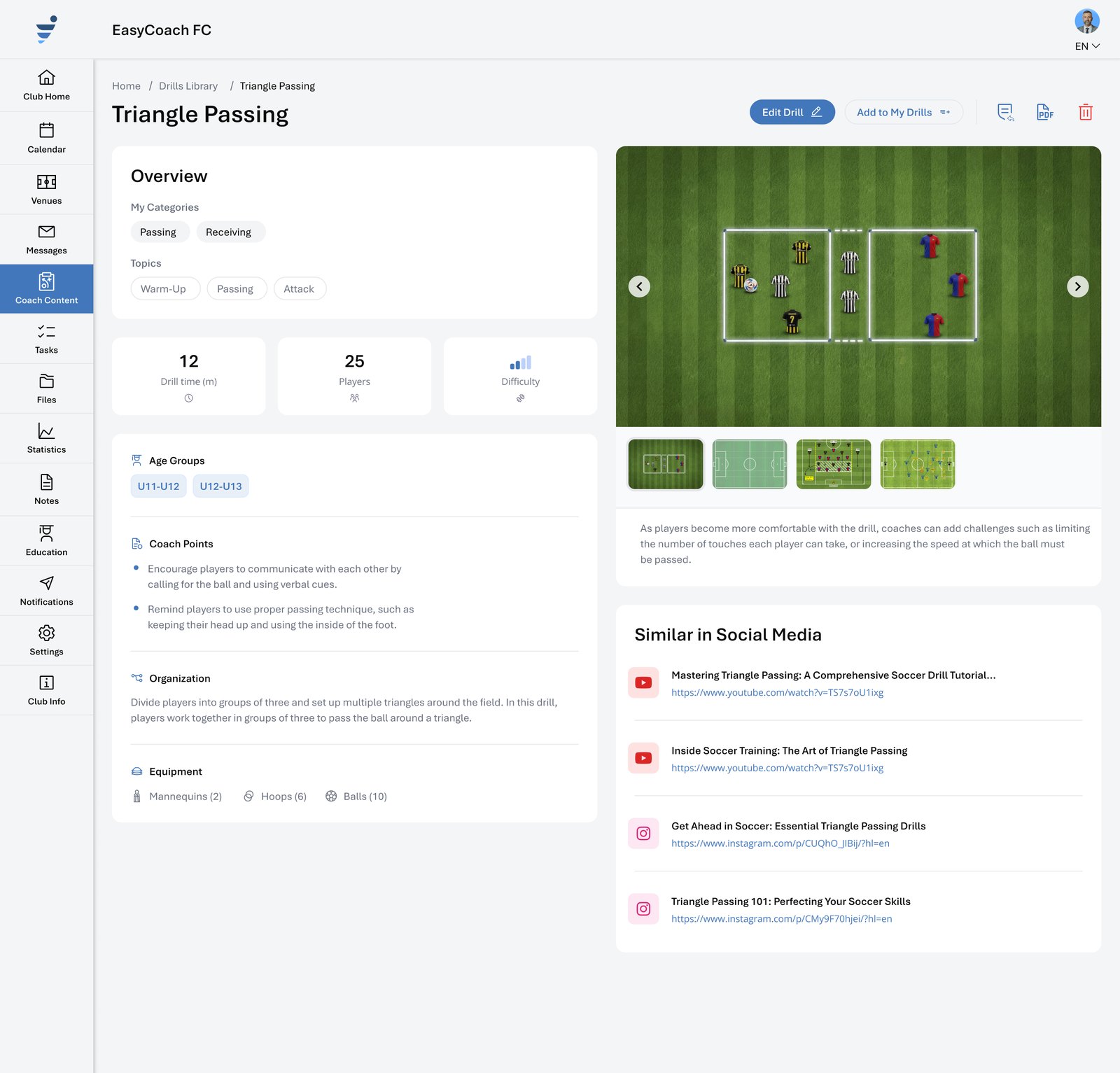Open the Tasks sidebar item

click(46, 339)
